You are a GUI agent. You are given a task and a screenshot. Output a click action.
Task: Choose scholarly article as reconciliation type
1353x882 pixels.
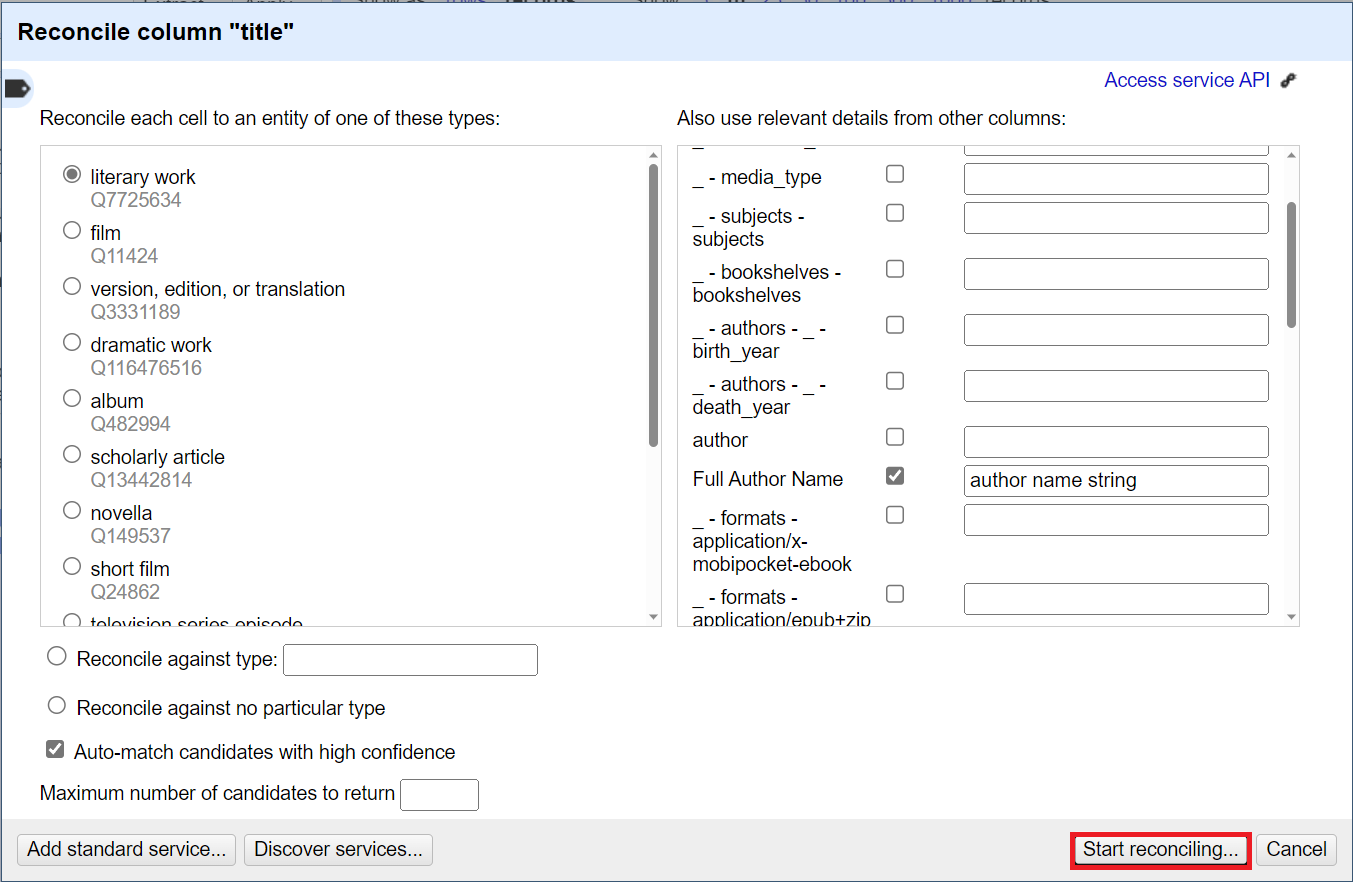pyautogui.click(x=71, y=454)
